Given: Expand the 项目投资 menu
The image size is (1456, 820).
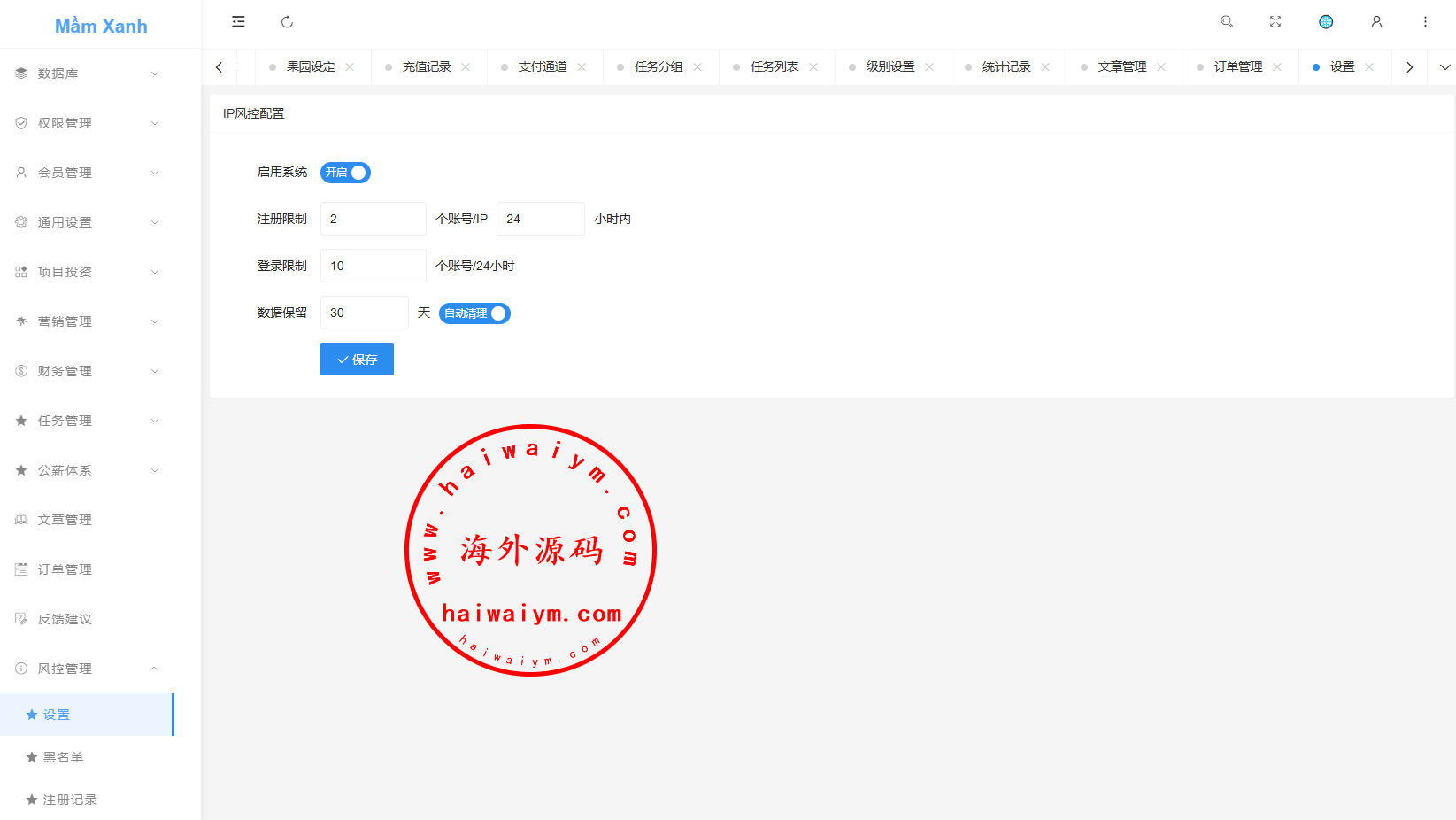Looking at the screenshot, I should (x=155, y=272).
